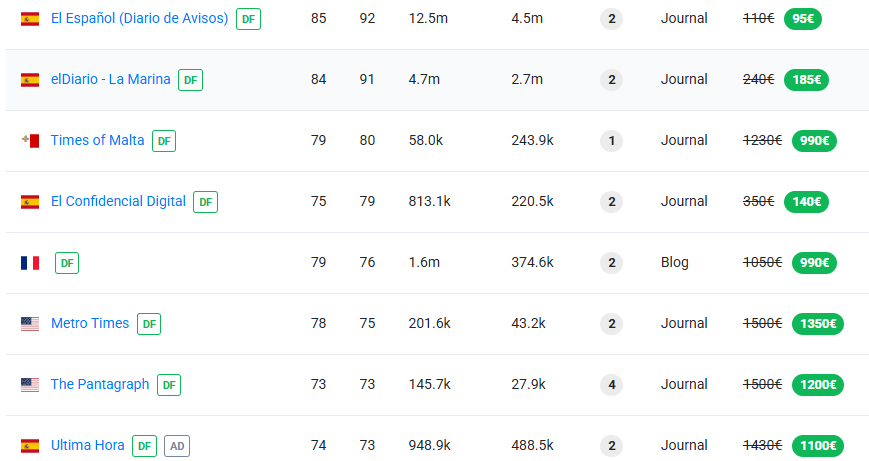Click the 1350€ price button
Image resolution: width=869 pixels, height=461 pixels.
[817, 324]
